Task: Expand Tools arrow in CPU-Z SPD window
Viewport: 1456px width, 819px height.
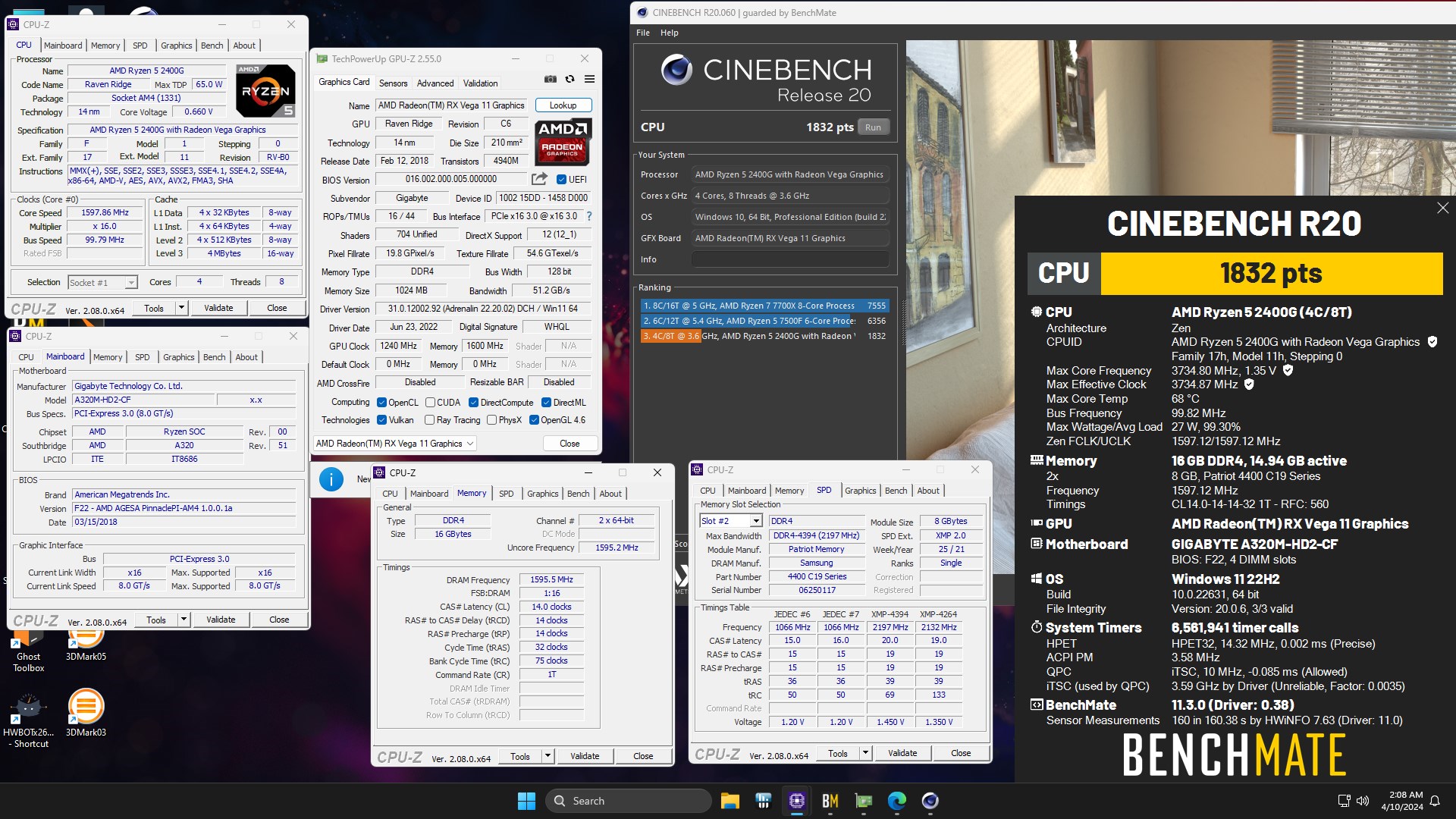Action: (x=865, y=753)
